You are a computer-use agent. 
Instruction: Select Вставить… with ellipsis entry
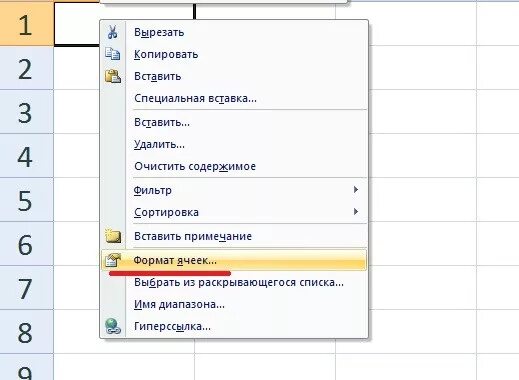[234, 122]
